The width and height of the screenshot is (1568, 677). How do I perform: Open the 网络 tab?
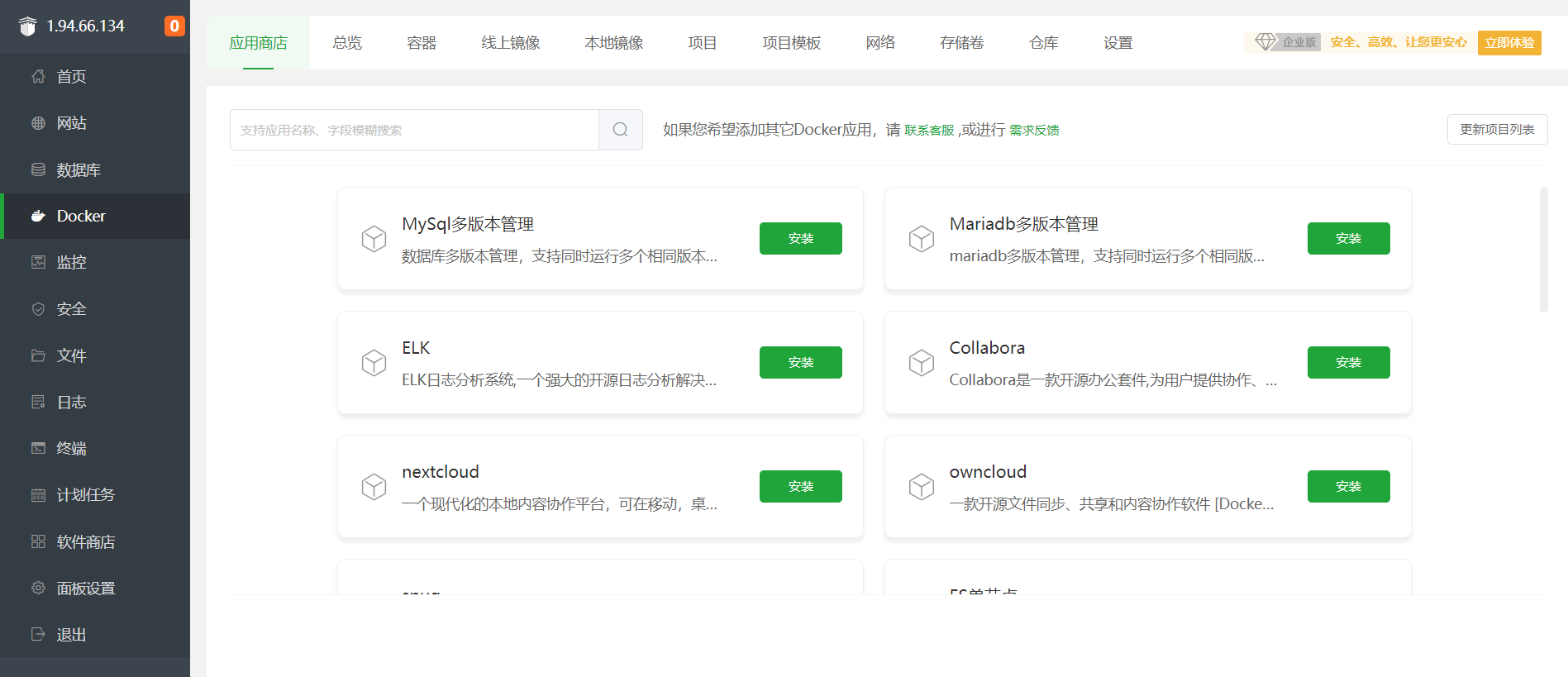pyautogui.click(x=880, y=43)
